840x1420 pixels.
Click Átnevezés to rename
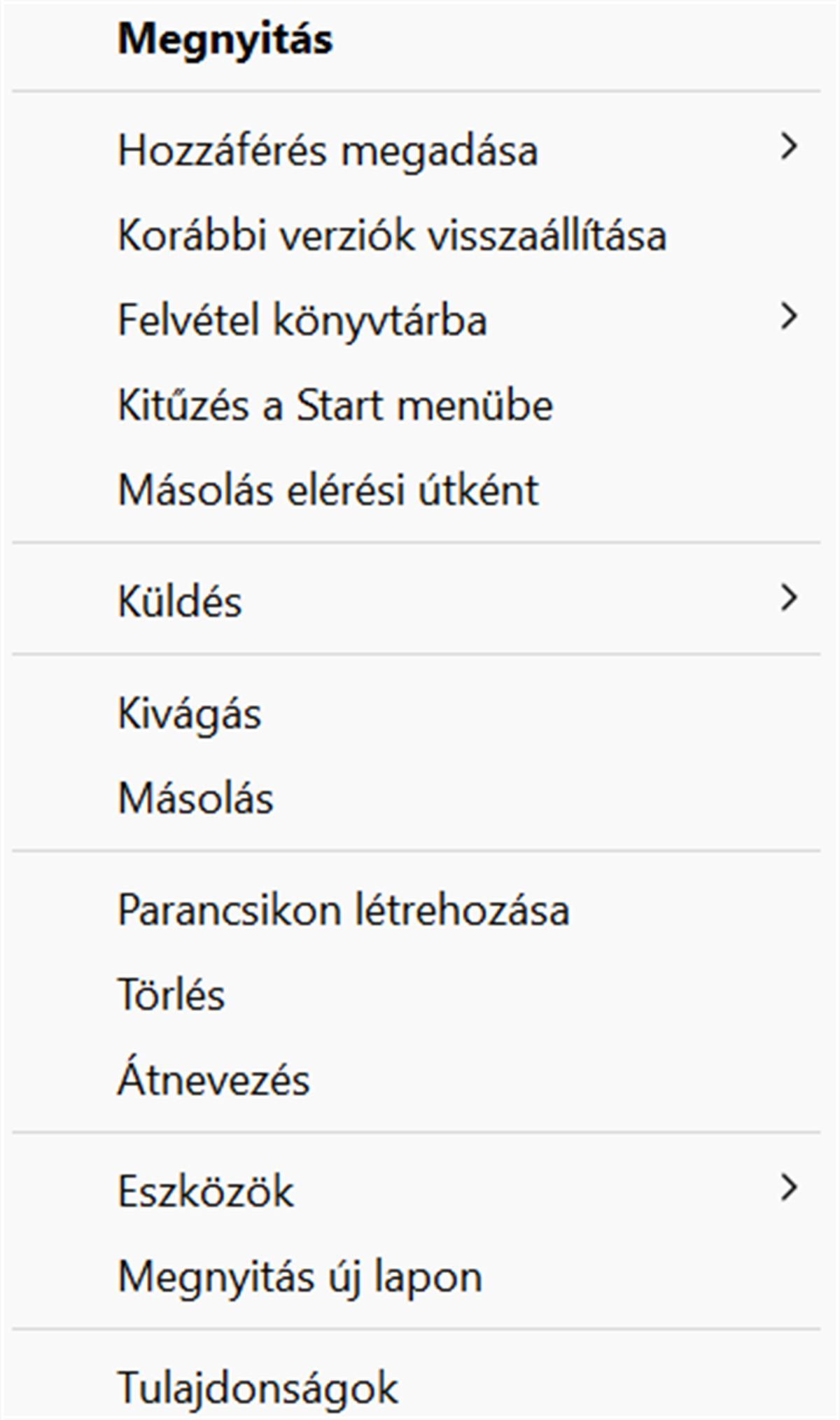213,1079
